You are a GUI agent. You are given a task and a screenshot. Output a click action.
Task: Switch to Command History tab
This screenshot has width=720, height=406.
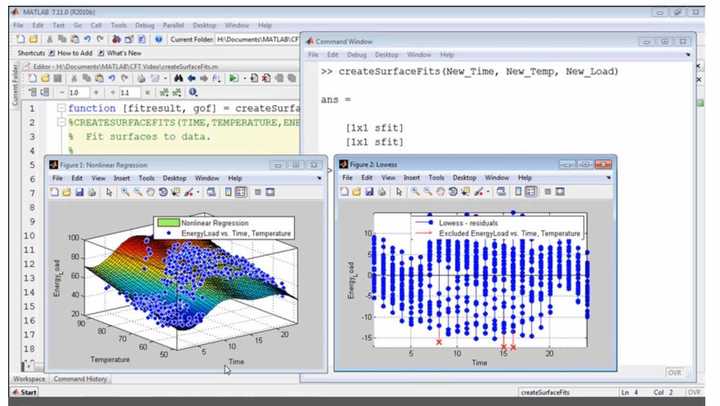point(80,379)
